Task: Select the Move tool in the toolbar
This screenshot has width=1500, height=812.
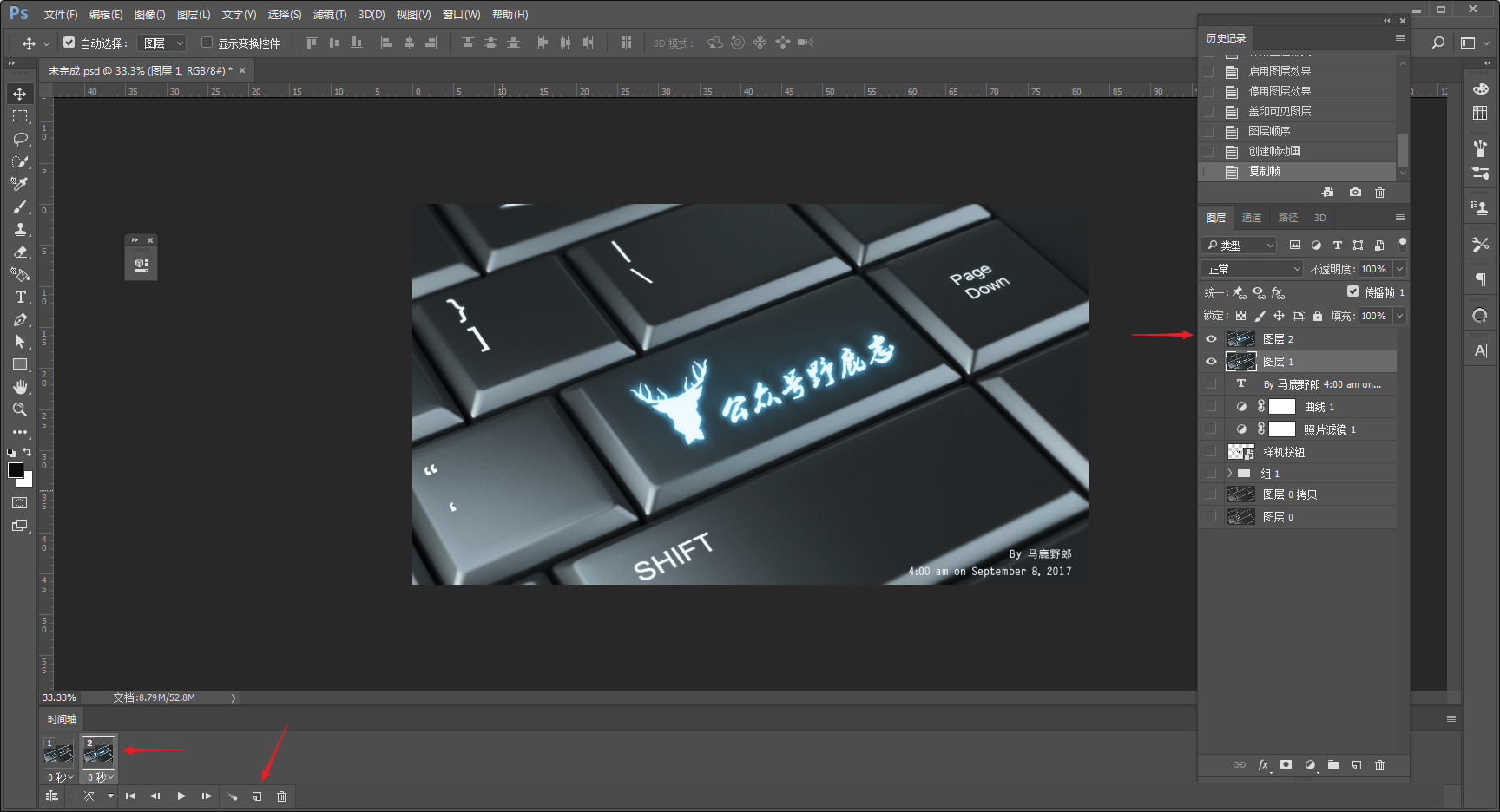Action: tap(19, 94)
